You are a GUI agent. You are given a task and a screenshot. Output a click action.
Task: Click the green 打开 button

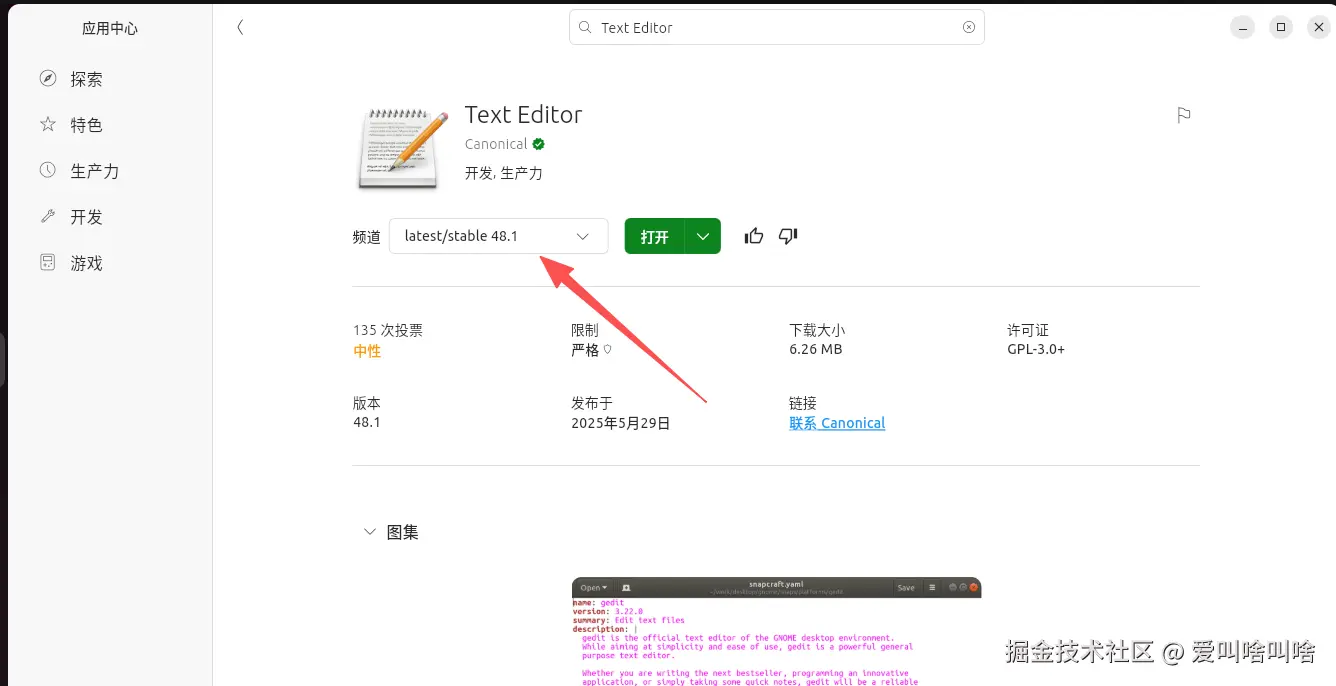coord(655,236)
